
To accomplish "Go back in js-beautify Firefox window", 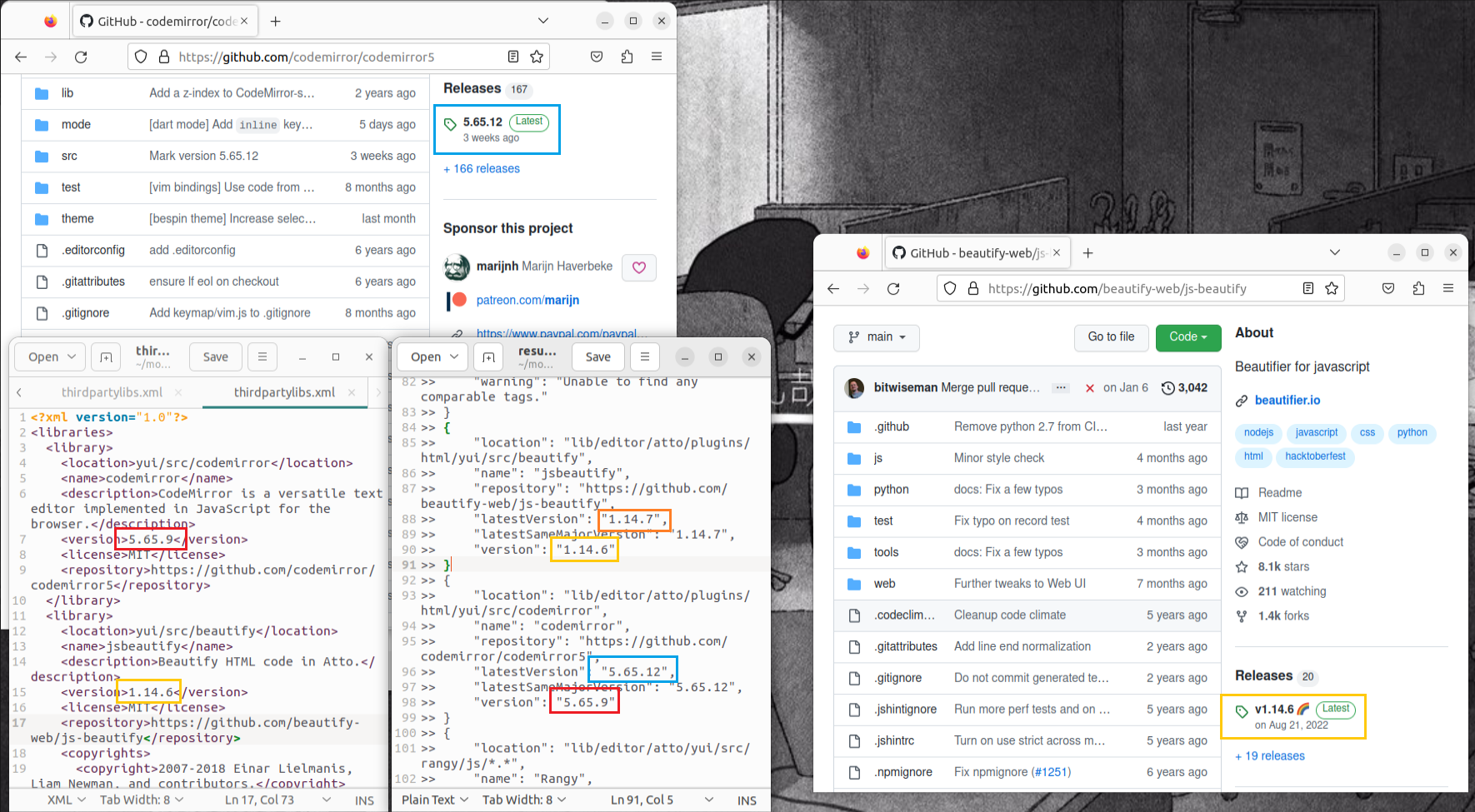I will (833, 288).
